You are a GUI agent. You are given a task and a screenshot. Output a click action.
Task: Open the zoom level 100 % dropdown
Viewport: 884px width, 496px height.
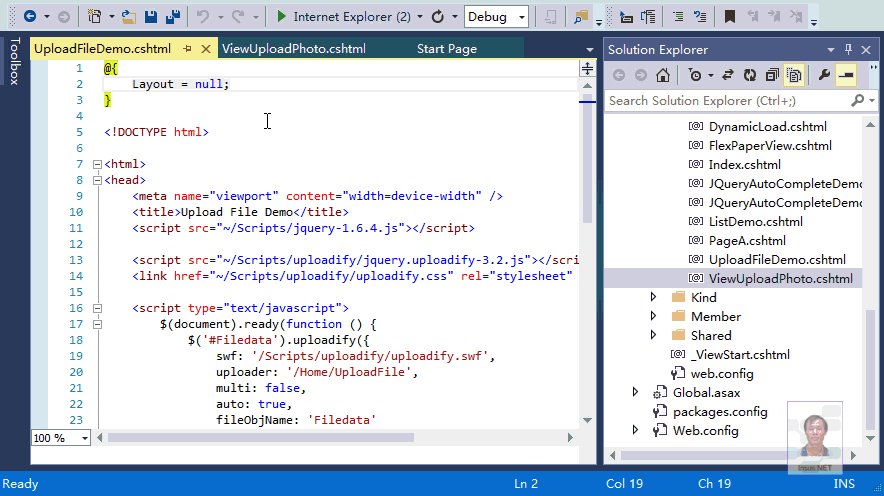click(85, 438)
